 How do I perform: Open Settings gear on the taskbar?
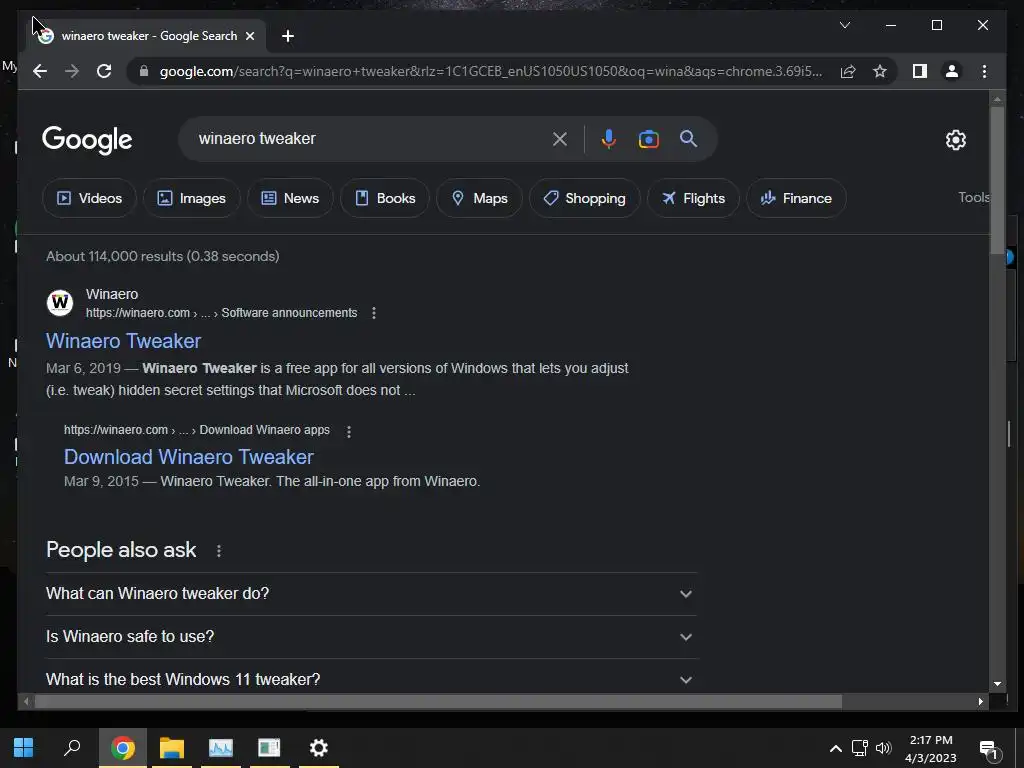click(x=318, y=748)
